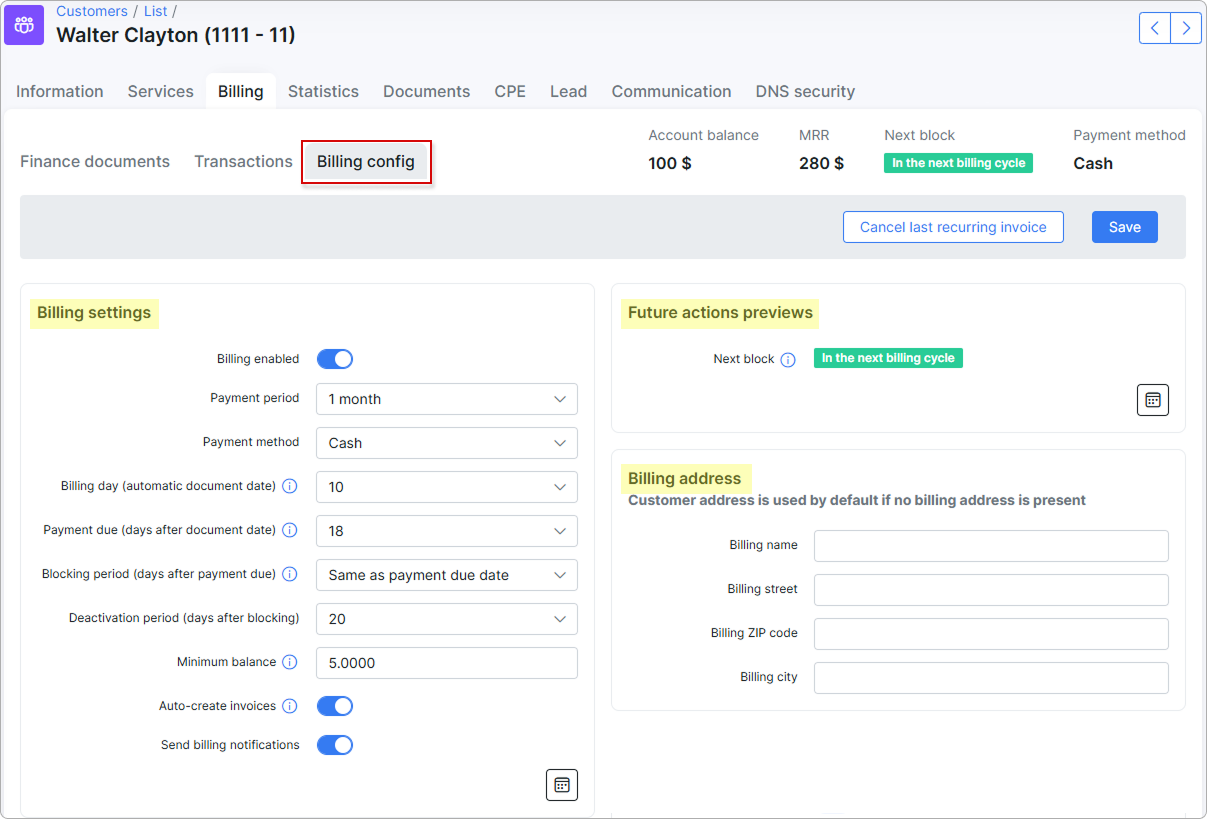Click info icon beside Payment due
1207x819 pixels.
point(290,530)
